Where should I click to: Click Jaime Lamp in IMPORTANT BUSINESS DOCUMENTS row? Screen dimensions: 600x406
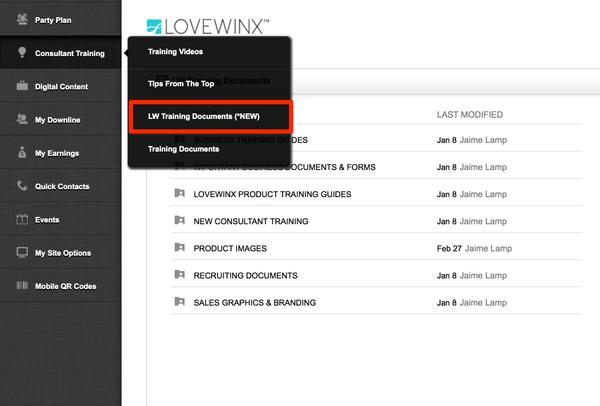483,167
